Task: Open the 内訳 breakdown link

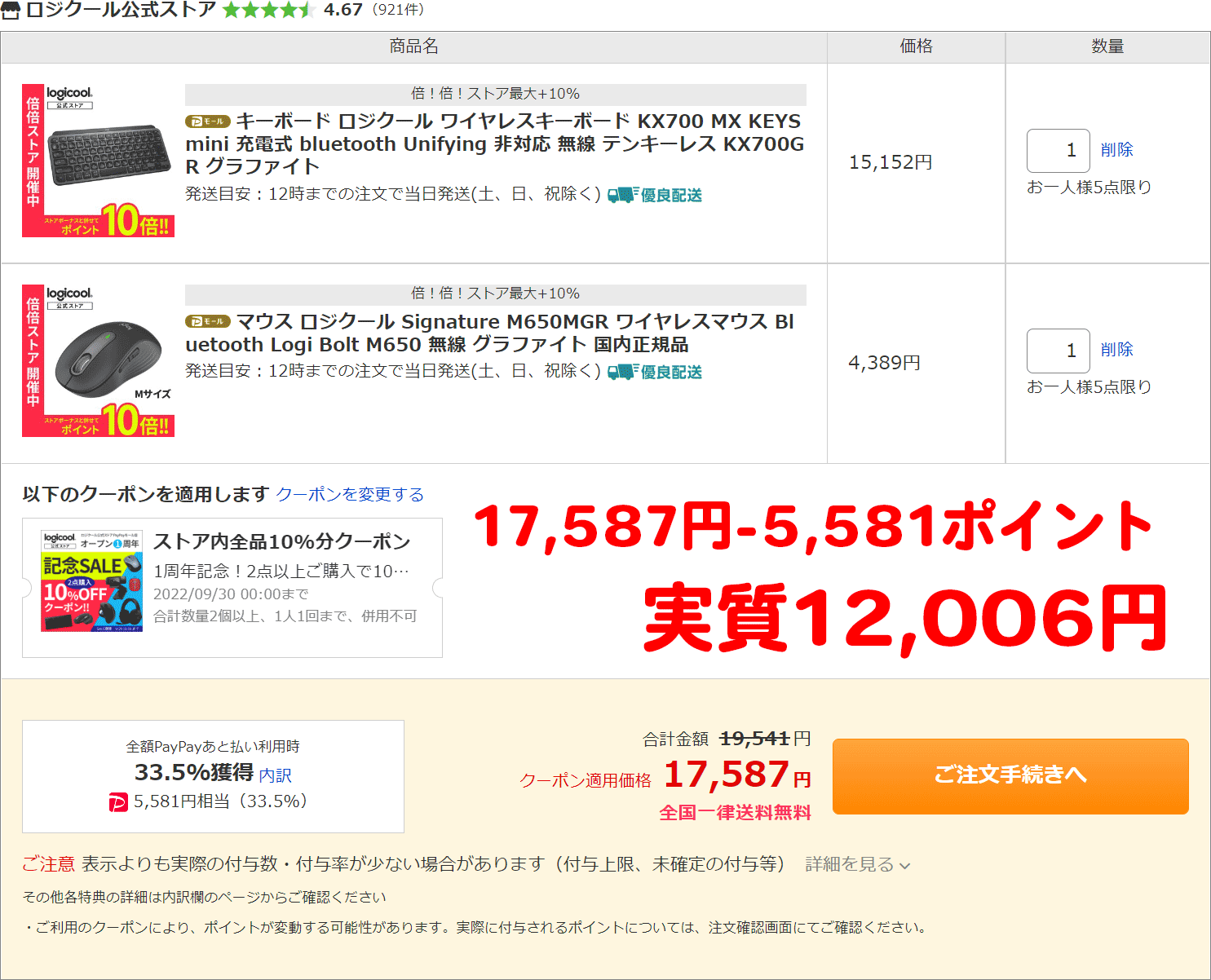Action: (x=276, y=775)
